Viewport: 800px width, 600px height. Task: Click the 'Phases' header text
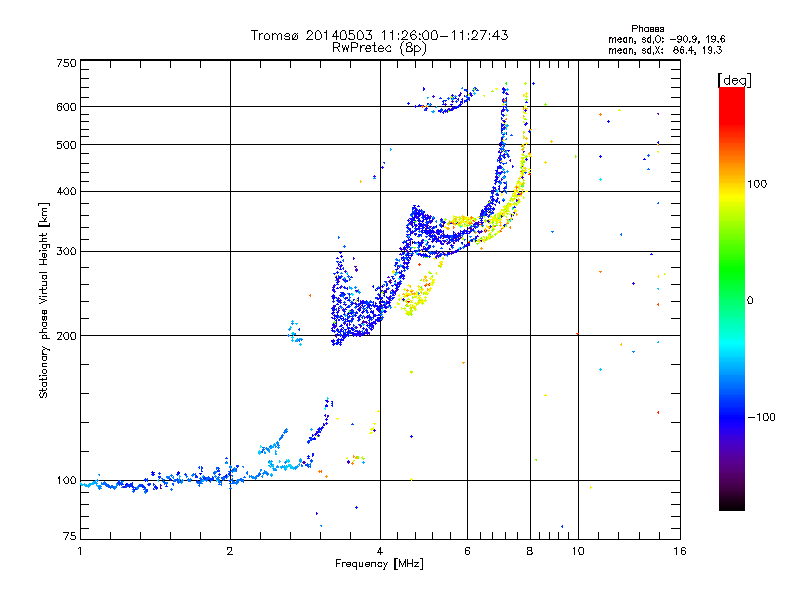coord(647,29)
